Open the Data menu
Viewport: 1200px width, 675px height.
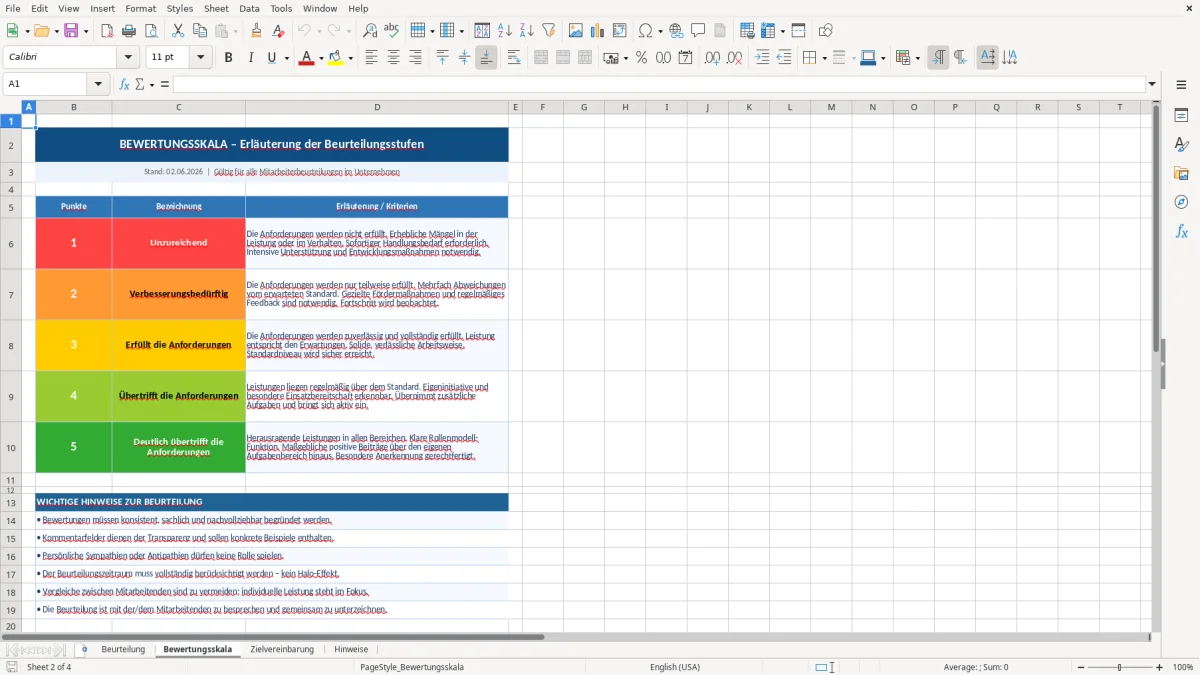(x=250, y=8)
